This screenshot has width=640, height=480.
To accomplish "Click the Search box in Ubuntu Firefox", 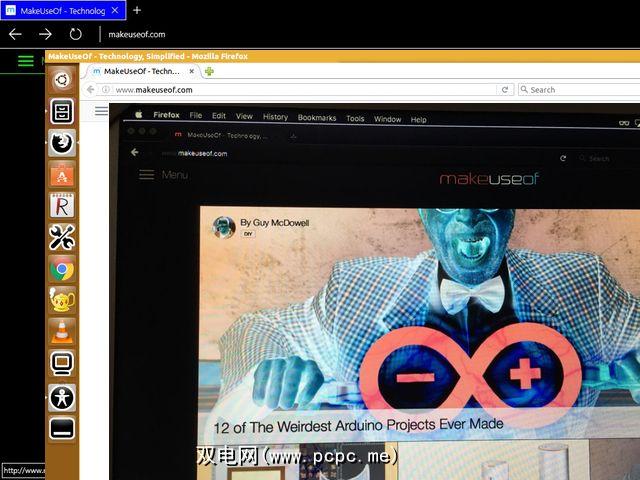I will pyautogui.click(x=580, y=90).
